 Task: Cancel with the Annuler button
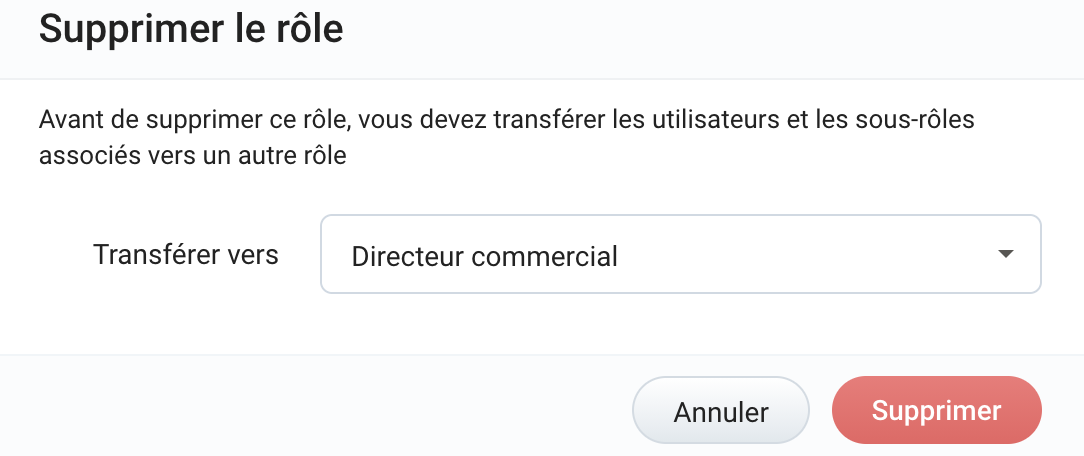[720, 411]
